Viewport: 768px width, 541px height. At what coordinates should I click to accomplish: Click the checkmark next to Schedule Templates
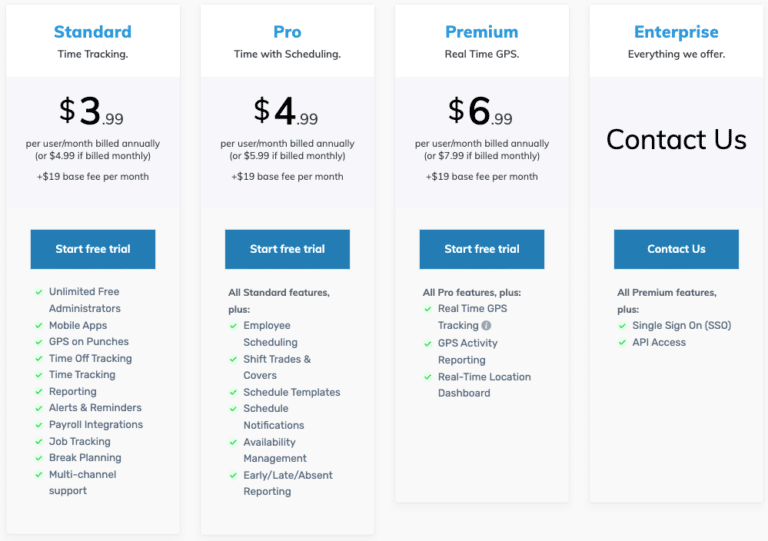coord(233,392)
